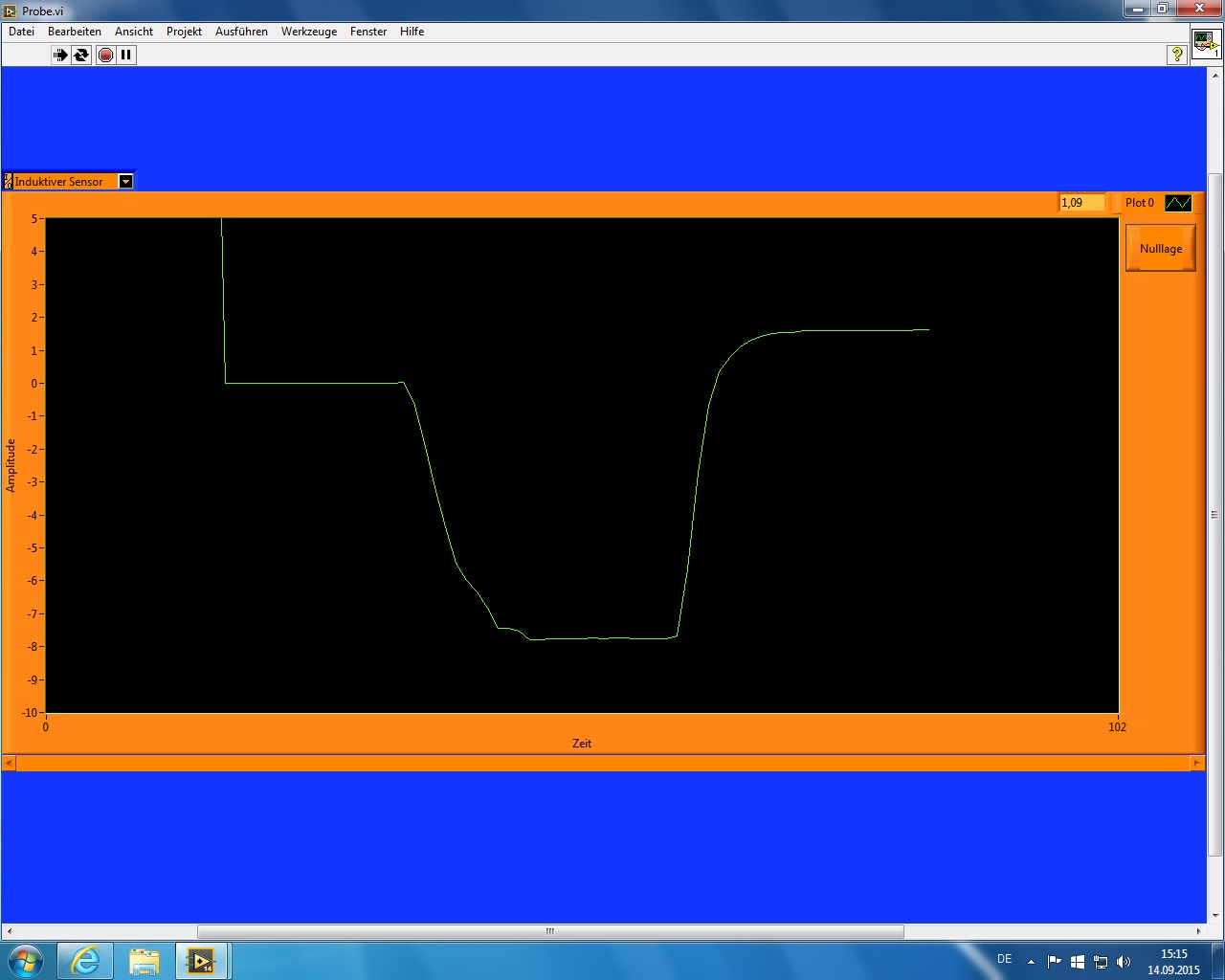
Task: Click the 1,09 numeric indicator field
Action: pyautogui.click(x=1081, y=203)
